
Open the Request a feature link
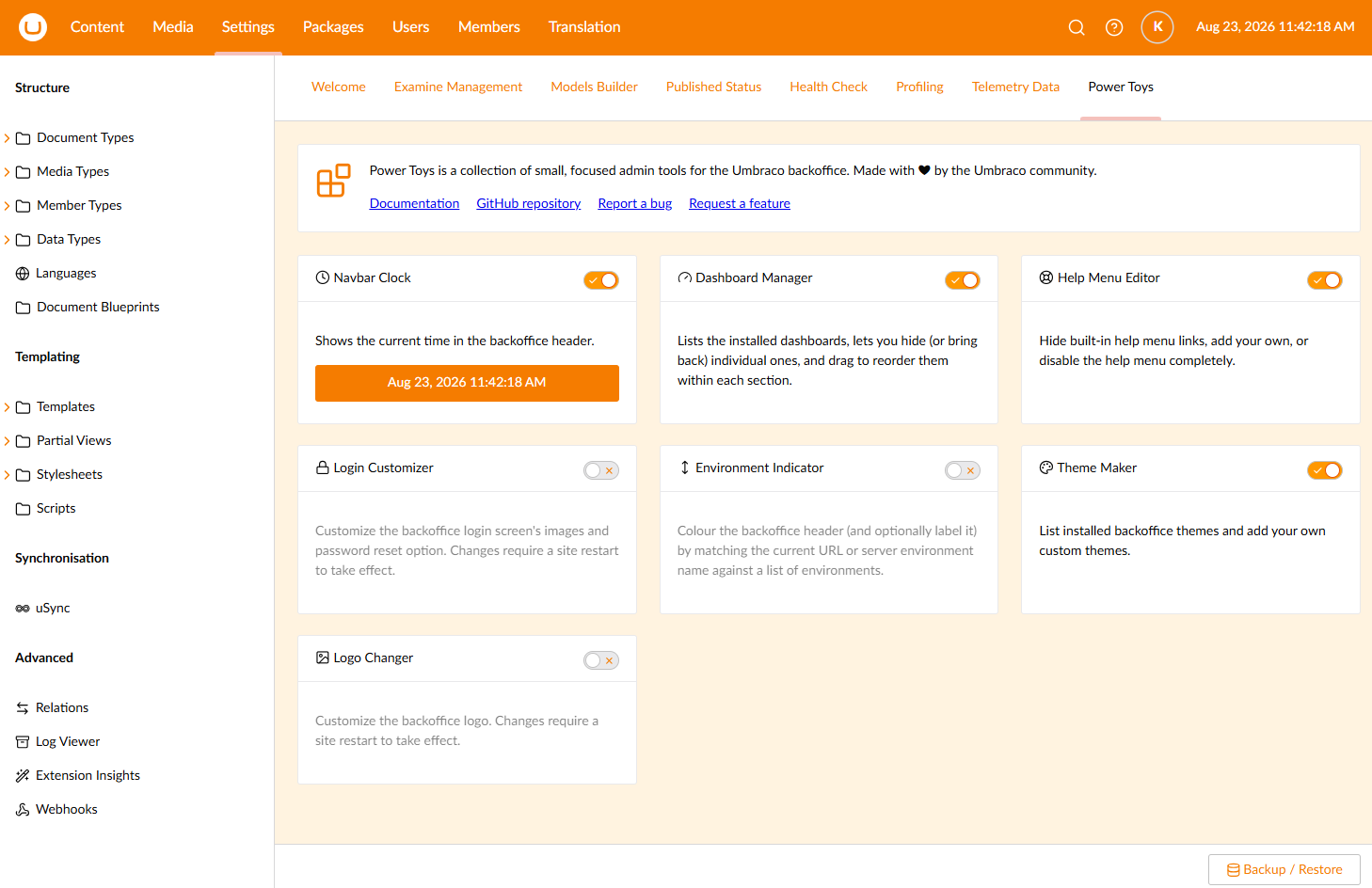(x=740, y=204)
